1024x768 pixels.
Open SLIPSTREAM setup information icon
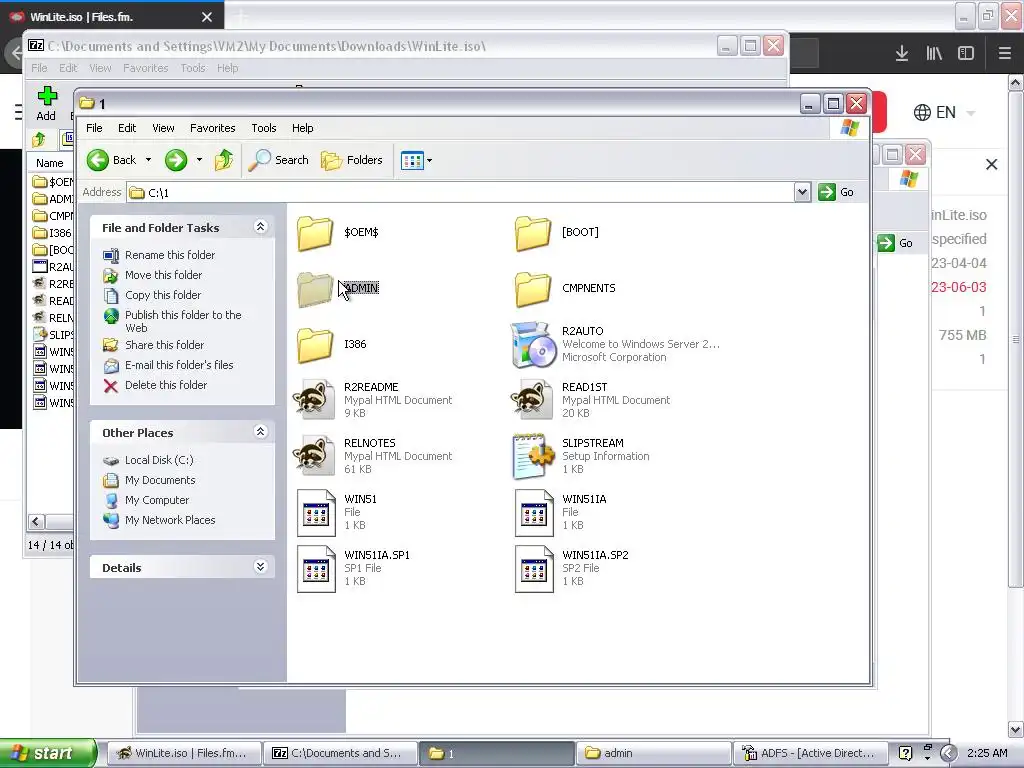[x=533, y=456]
